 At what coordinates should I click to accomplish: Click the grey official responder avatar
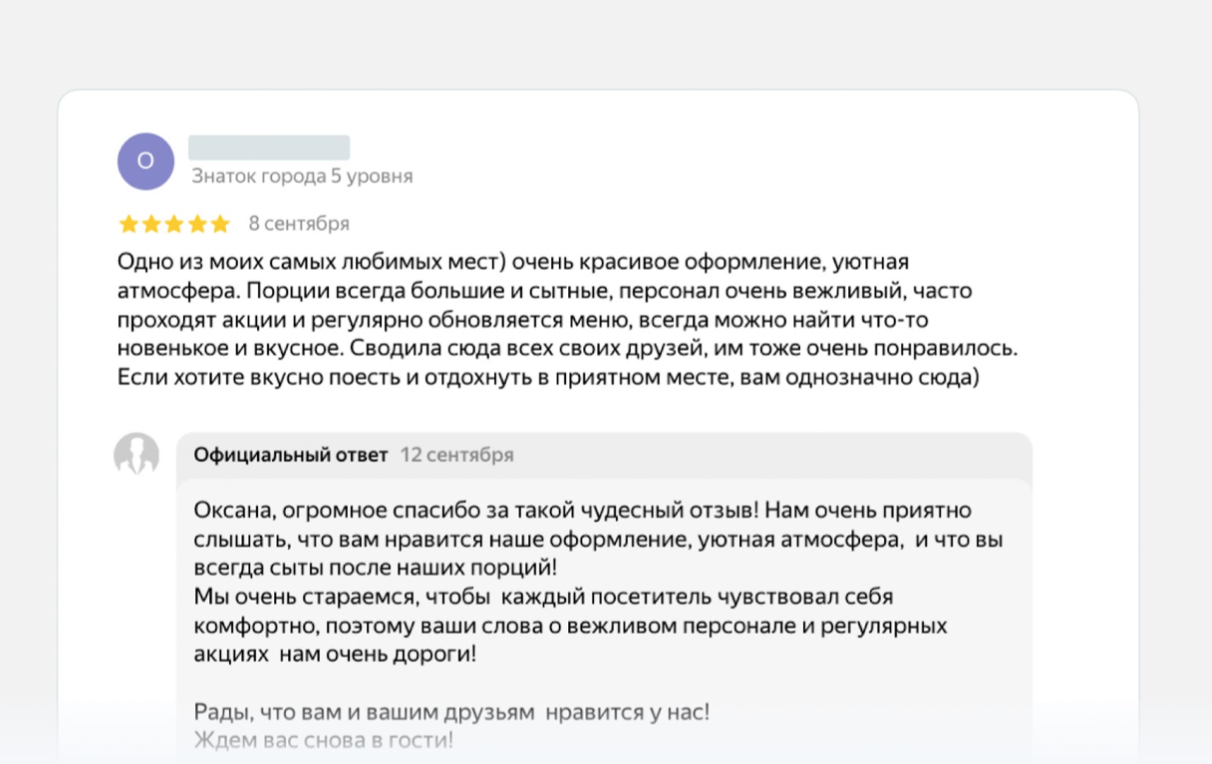(x=137, y=455)
